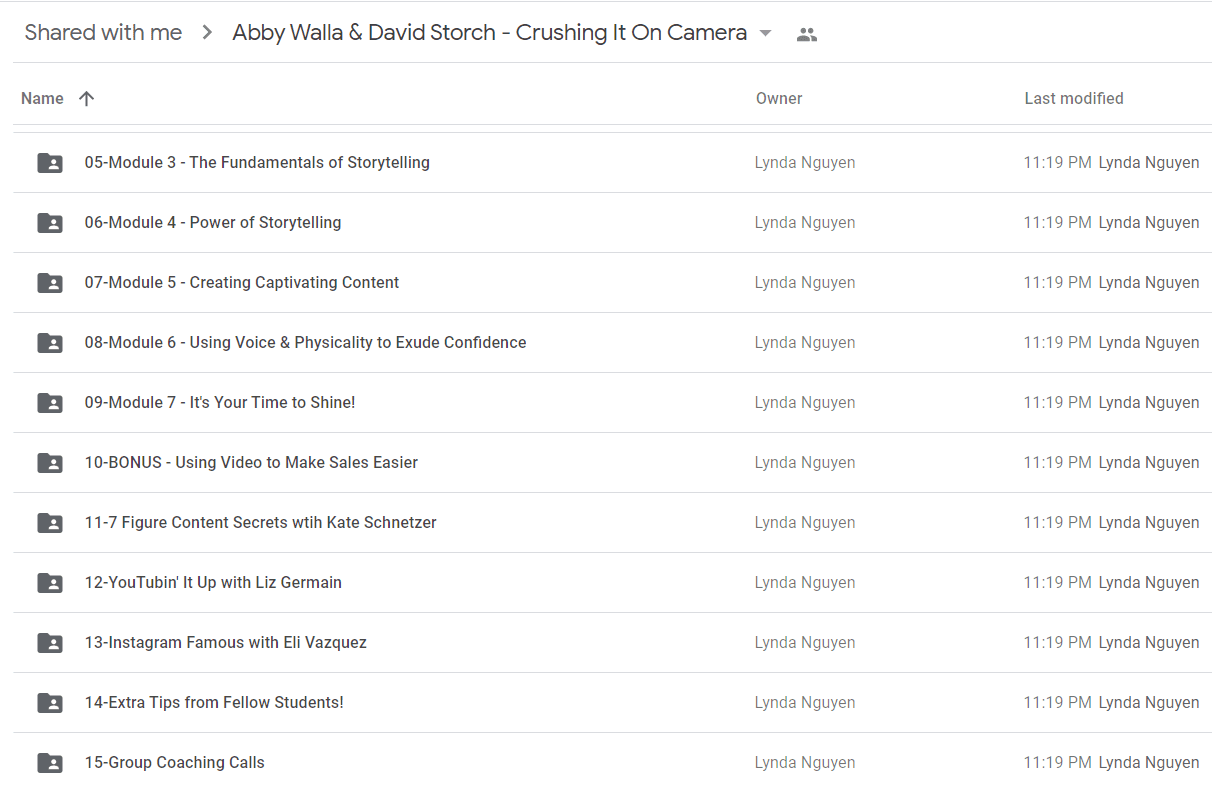1212x790 pixels.
Task: Select 15-Group Coaching Calls folder name
Action: tap(175, 762)
